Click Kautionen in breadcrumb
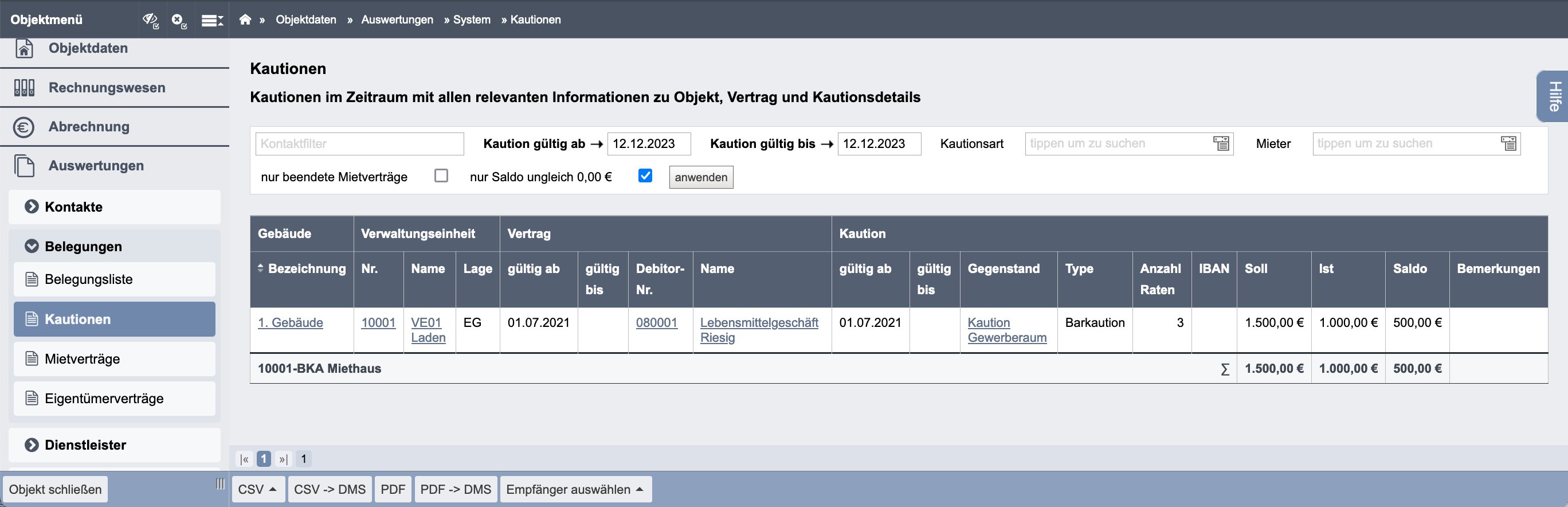 point(536,19)
